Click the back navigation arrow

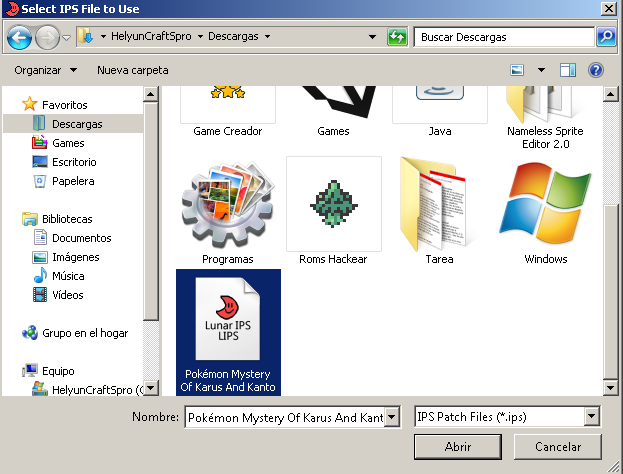19,38
